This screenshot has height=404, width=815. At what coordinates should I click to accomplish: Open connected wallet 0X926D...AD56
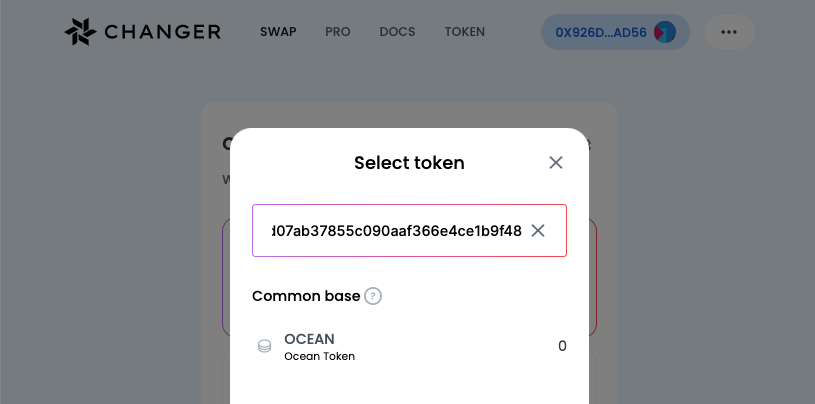[615, 32]
